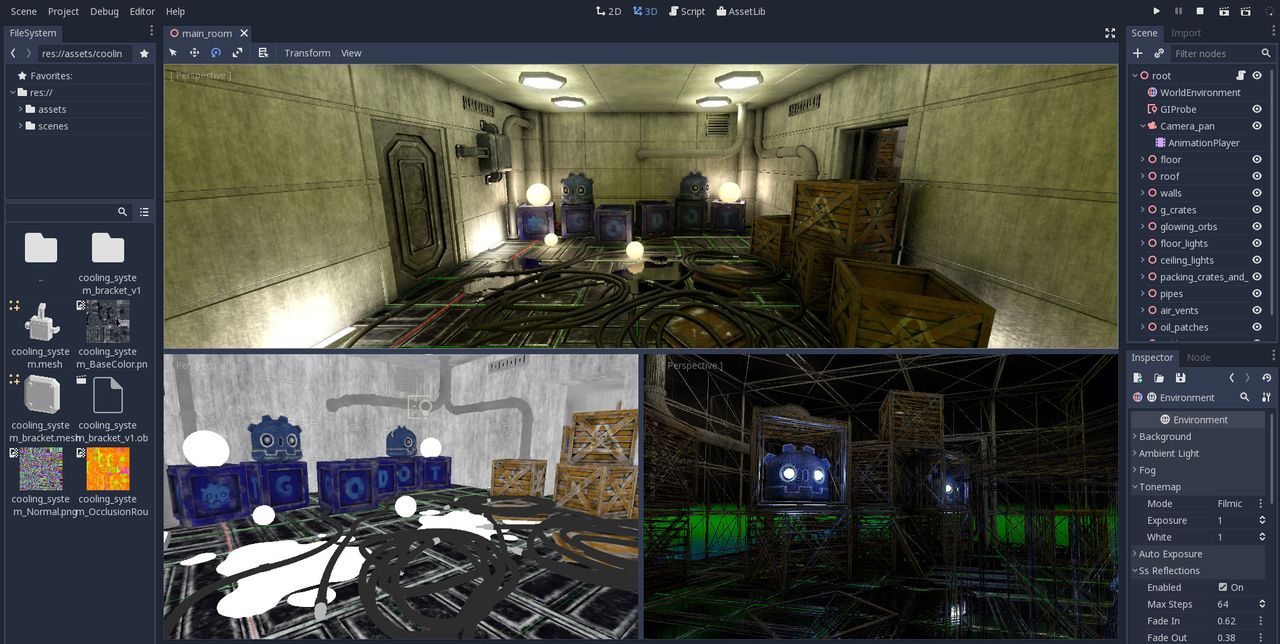This screenshot has width=1280, height=644.
Task: Open the AssetLib workspace
Action: 739,11
